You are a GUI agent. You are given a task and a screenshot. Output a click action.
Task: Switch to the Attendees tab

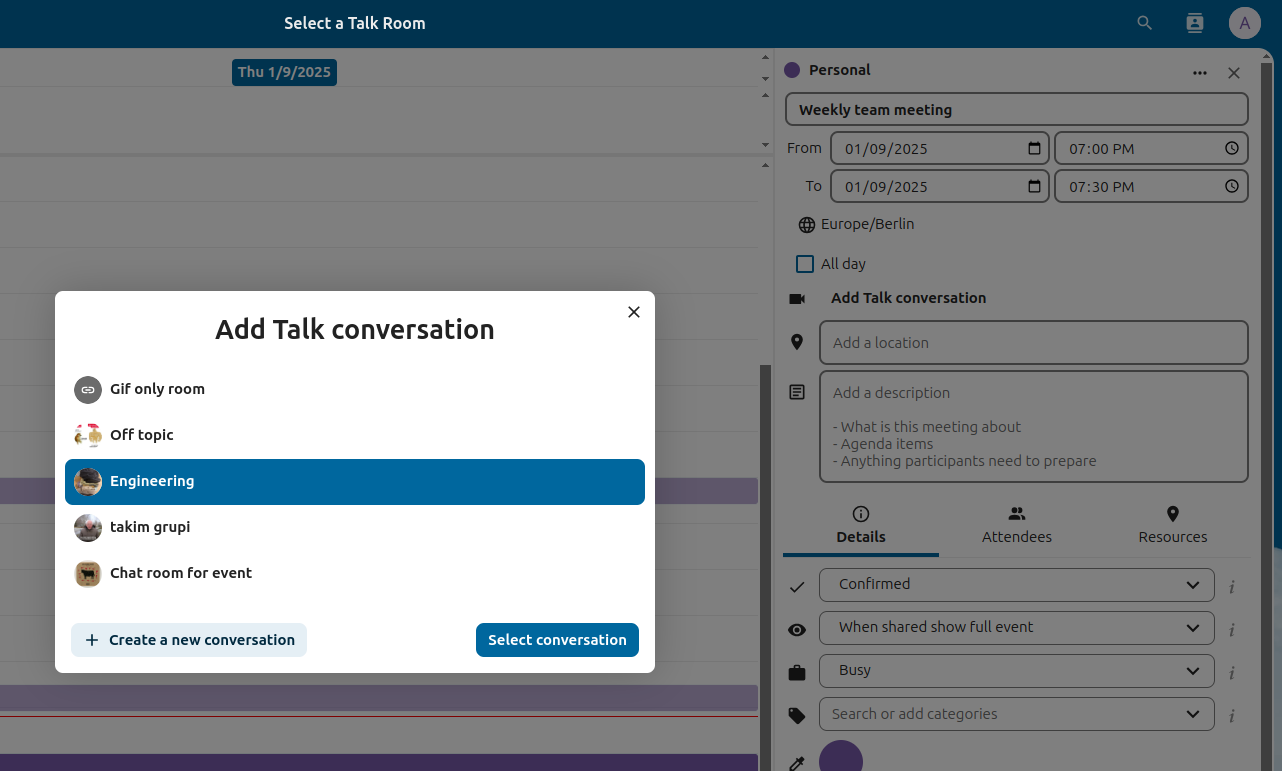(1016, 525)
